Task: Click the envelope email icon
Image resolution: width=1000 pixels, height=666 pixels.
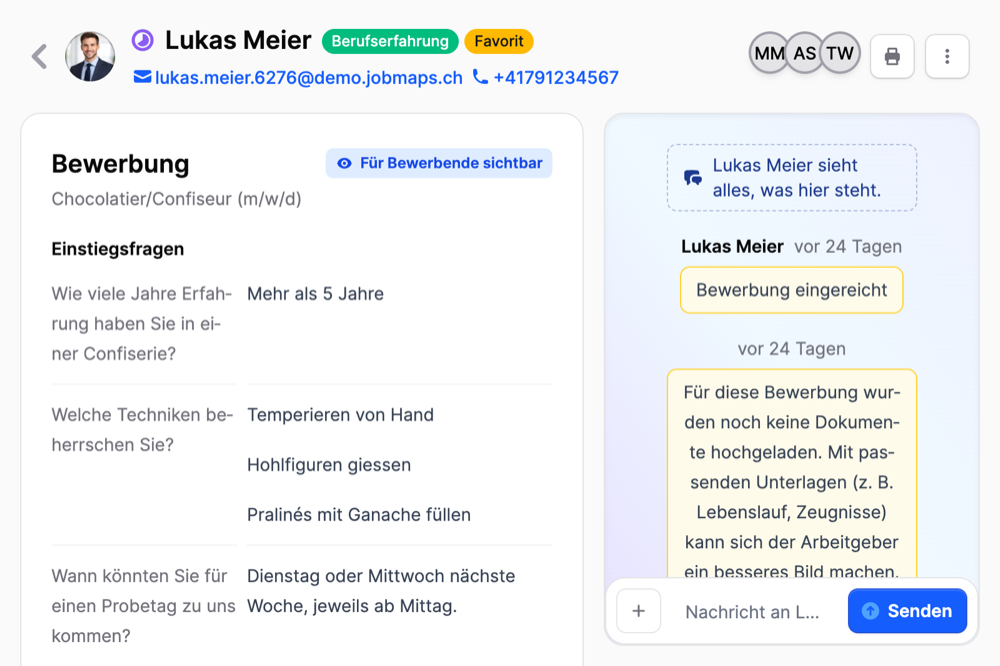Action: pos(142,77)
